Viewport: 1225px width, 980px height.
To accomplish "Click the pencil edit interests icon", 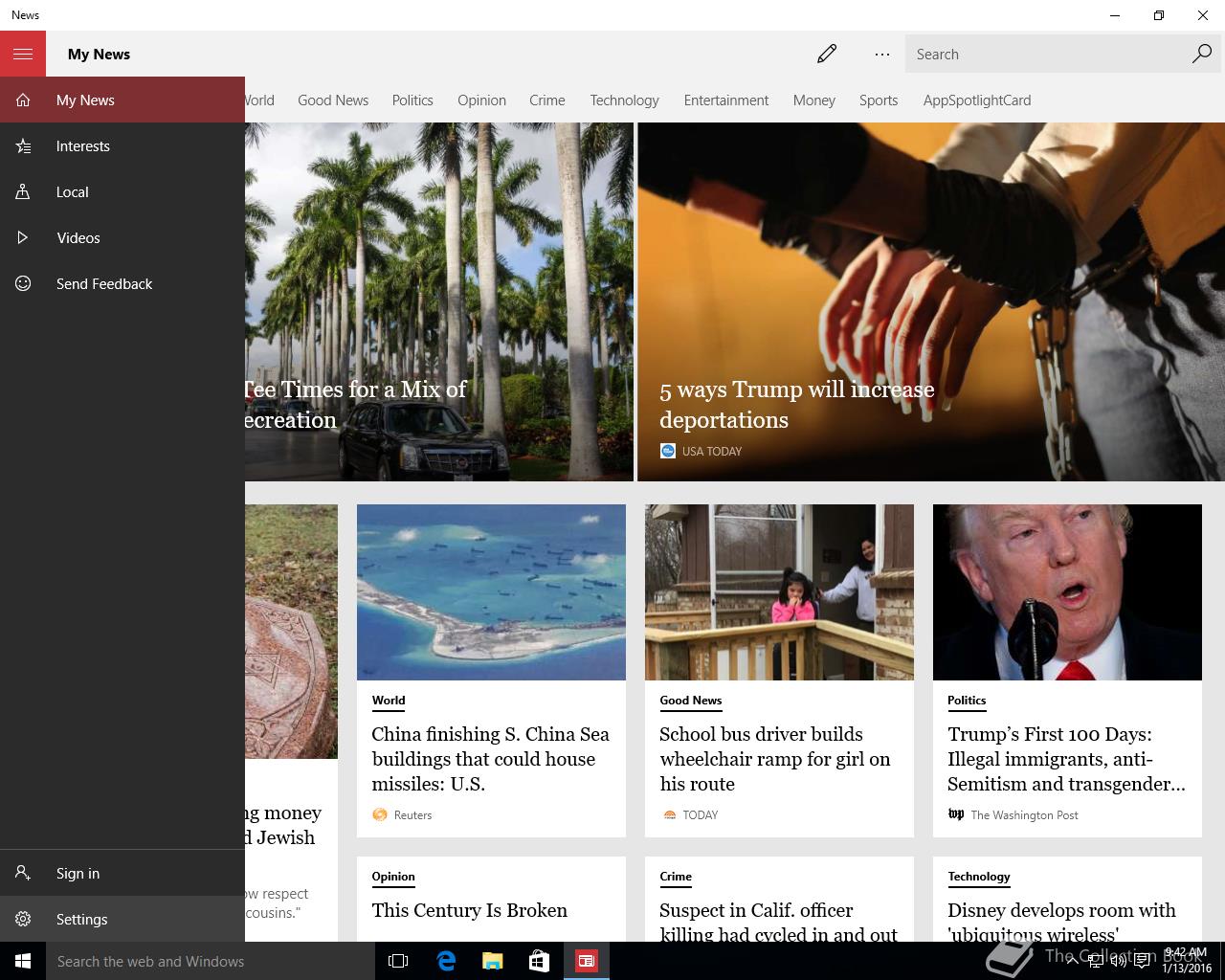I will (827, 54).
